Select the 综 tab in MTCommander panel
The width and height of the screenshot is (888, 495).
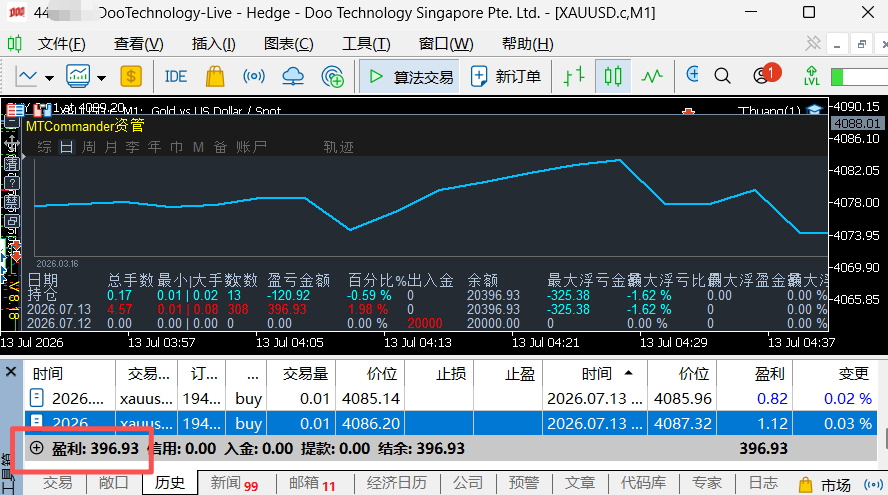44,147
